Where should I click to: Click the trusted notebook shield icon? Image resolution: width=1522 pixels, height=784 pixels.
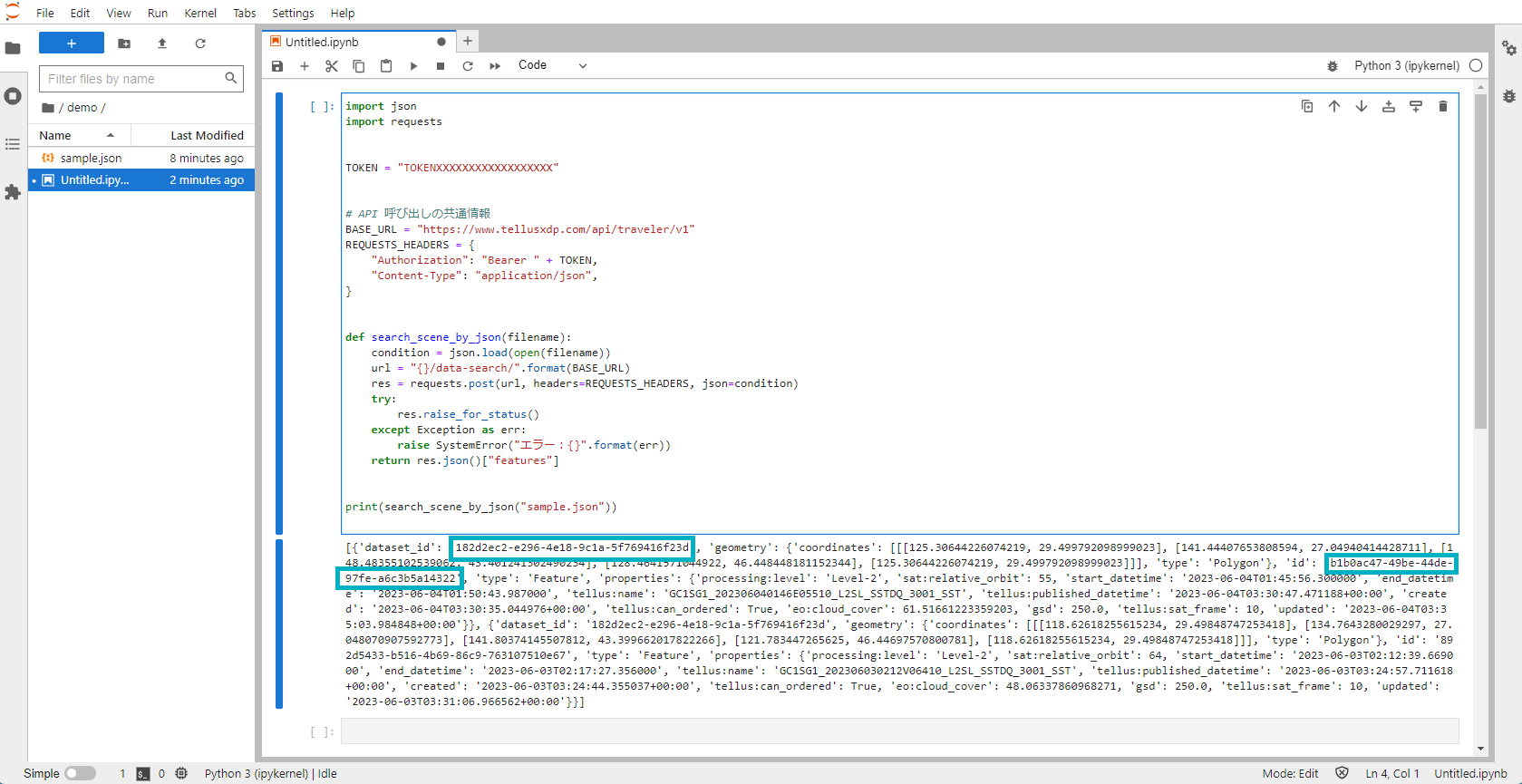coord(1343,773)
